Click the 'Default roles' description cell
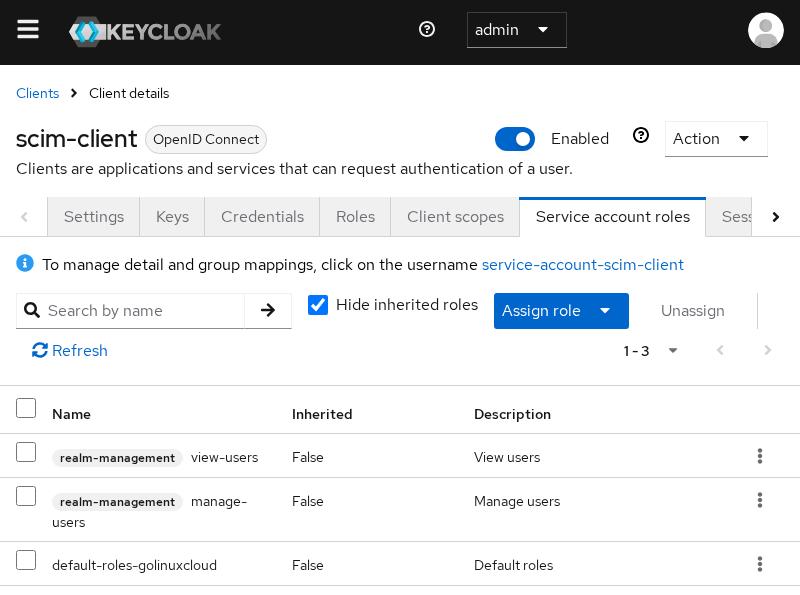This screenshot has height=595, width=800. click(513, 565)
